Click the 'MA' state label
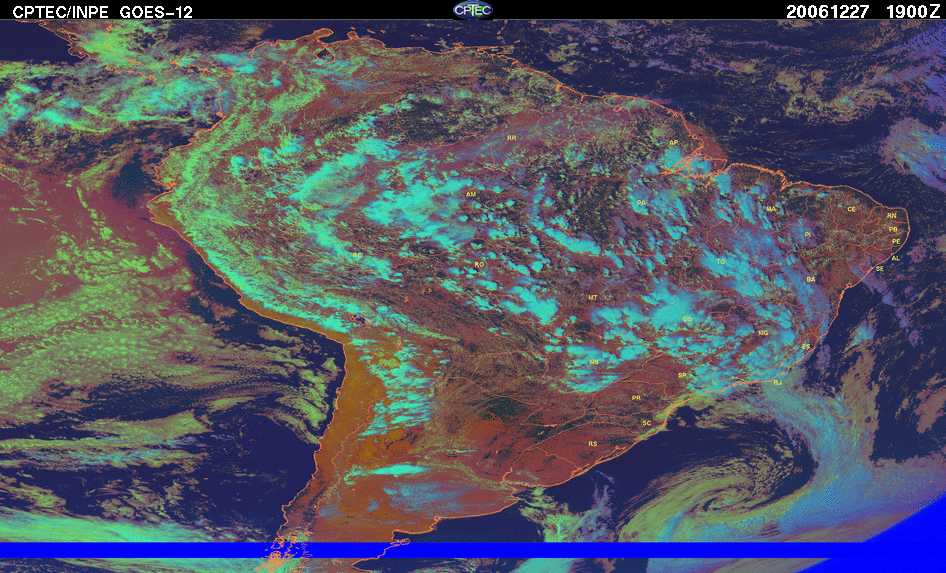 tap(771, 209)
